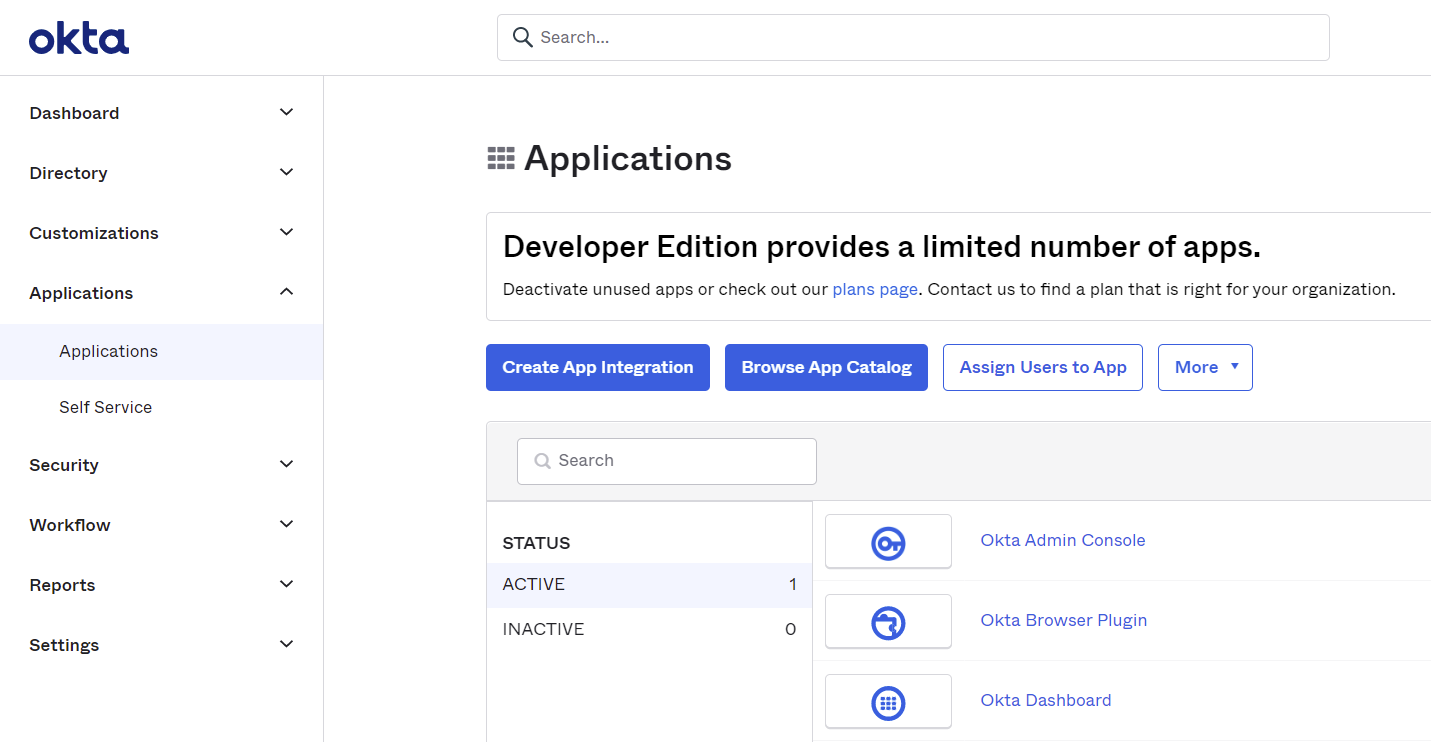The height and width of the screenshot is (742, 1431).
Task: Open Reports in the sidebar
Action: click(62, 585)
